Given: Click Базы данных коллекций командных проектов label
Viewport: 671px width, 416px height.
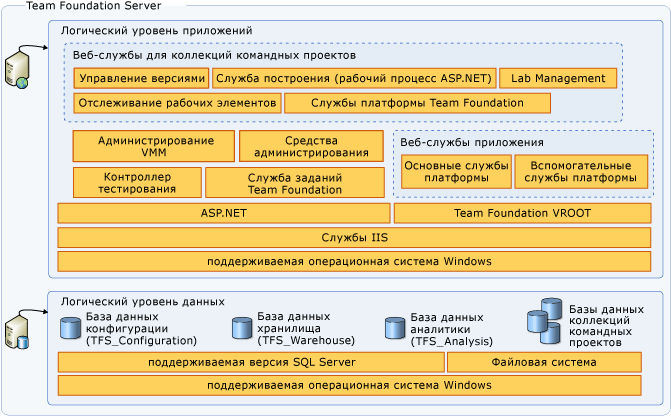Looking at the screenshot, I should pos(606,326).
